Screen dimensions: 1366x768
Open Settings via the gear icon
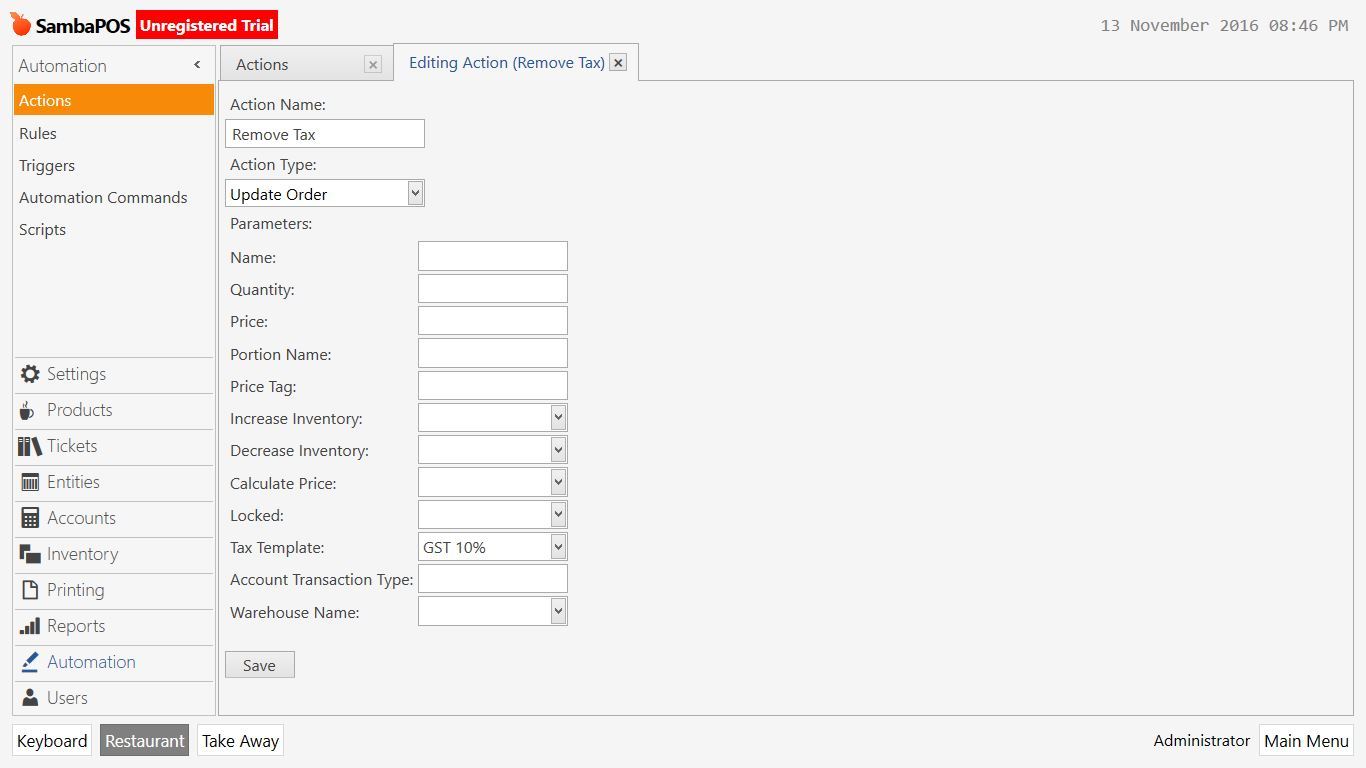coord(30,374)
